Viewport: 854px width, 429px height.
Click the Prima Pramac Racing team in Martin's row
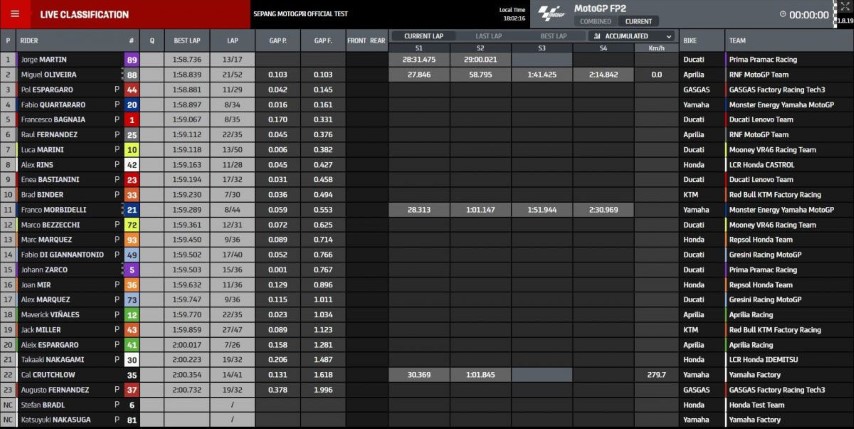762,59
